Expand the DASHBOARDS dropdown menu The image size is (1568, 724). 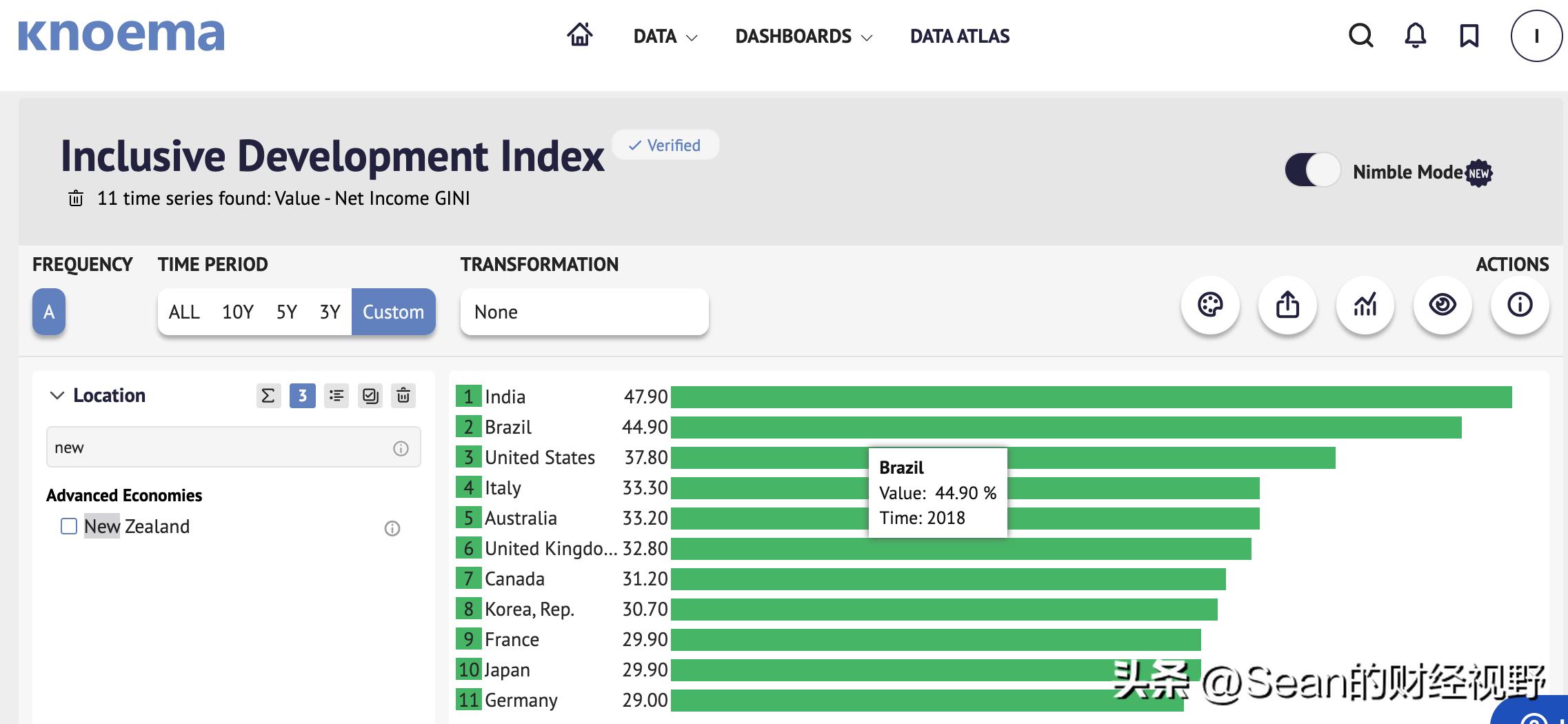(x=803, y=37)
